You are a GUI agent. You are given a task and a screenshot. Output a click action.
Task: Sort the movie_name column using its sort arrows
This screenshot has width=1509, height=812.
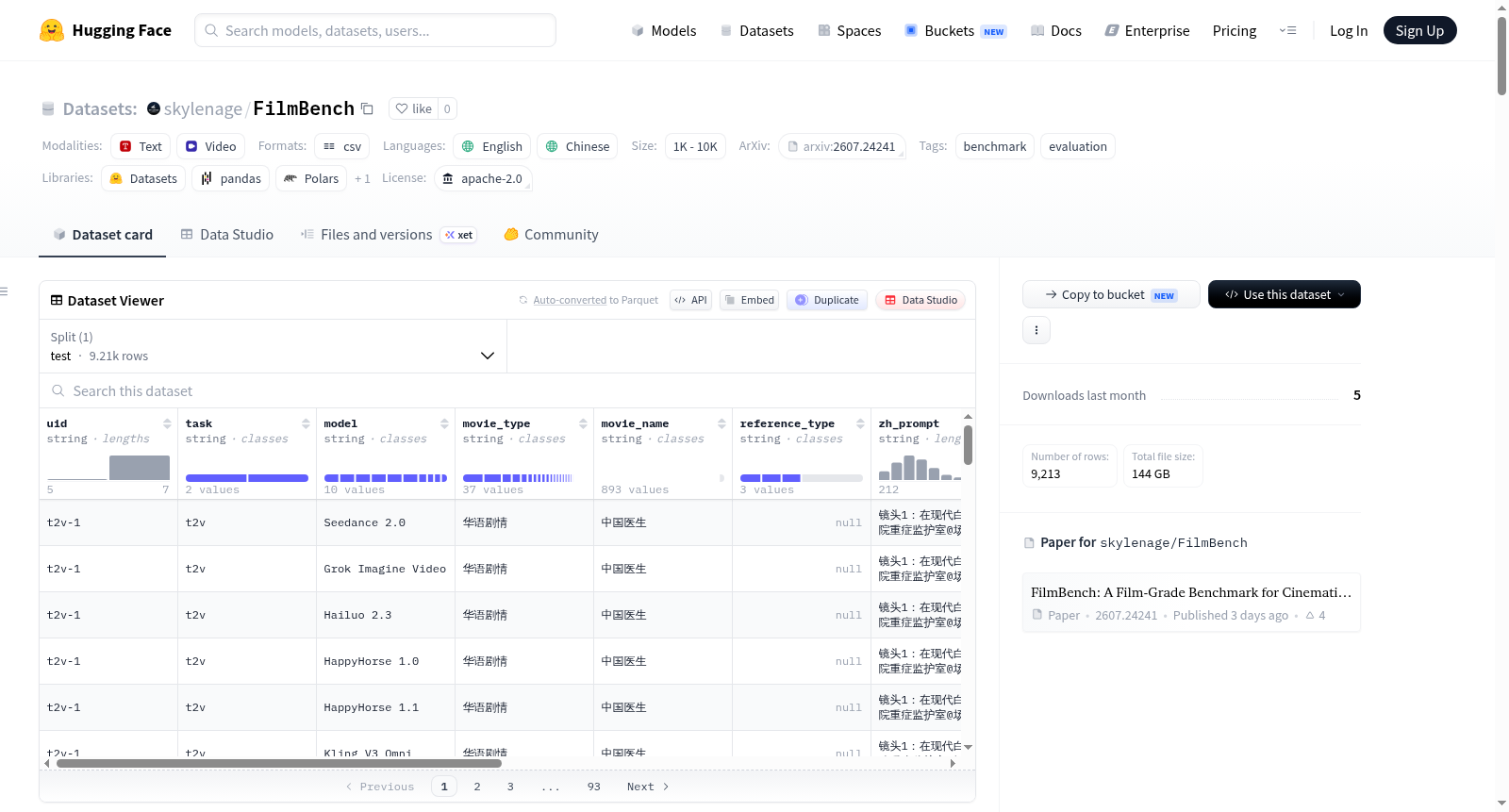point(721,423)
